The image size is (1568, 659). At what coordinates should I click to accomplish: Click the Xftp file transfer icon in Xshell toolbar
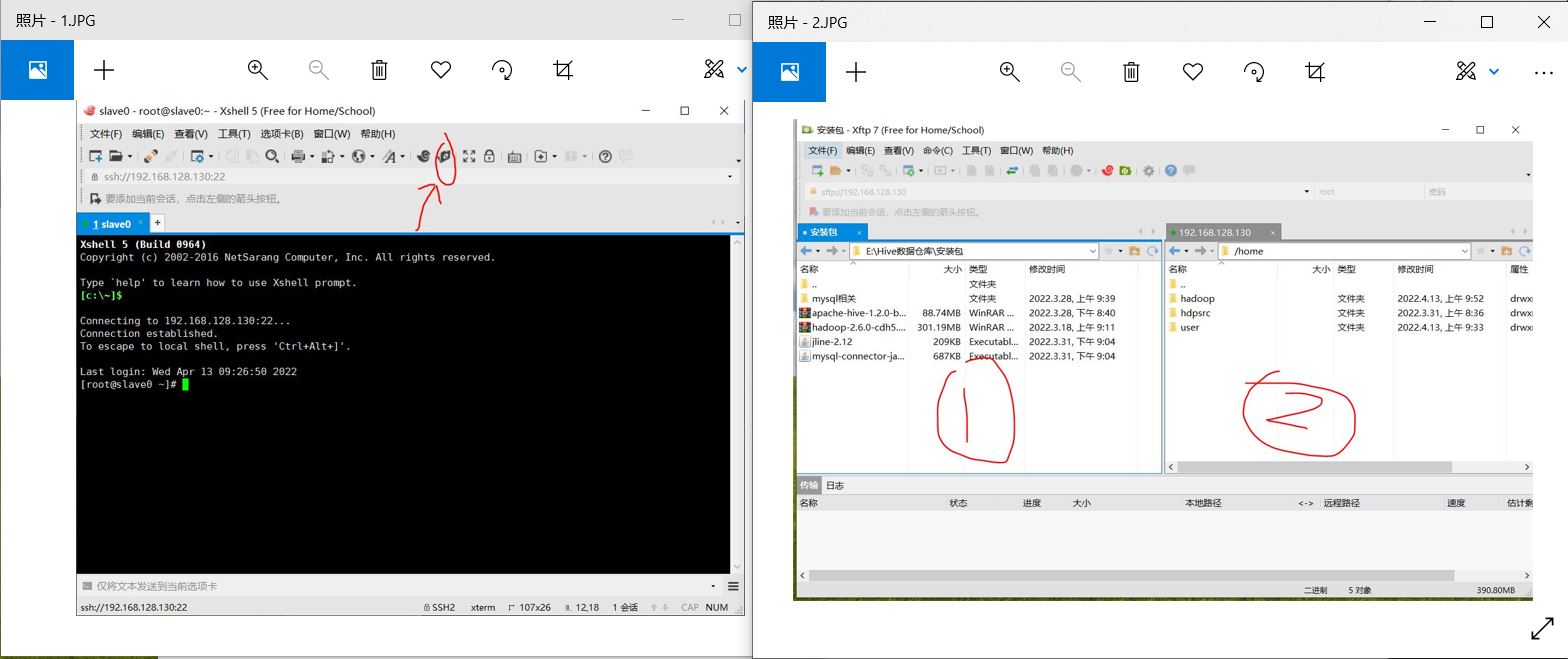click(445, 156)
